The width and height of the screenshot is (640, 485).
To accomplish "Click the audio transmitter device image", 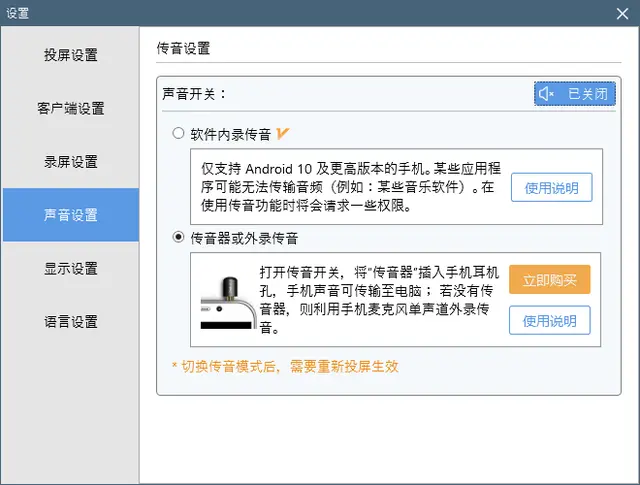I will pos(229,303).
